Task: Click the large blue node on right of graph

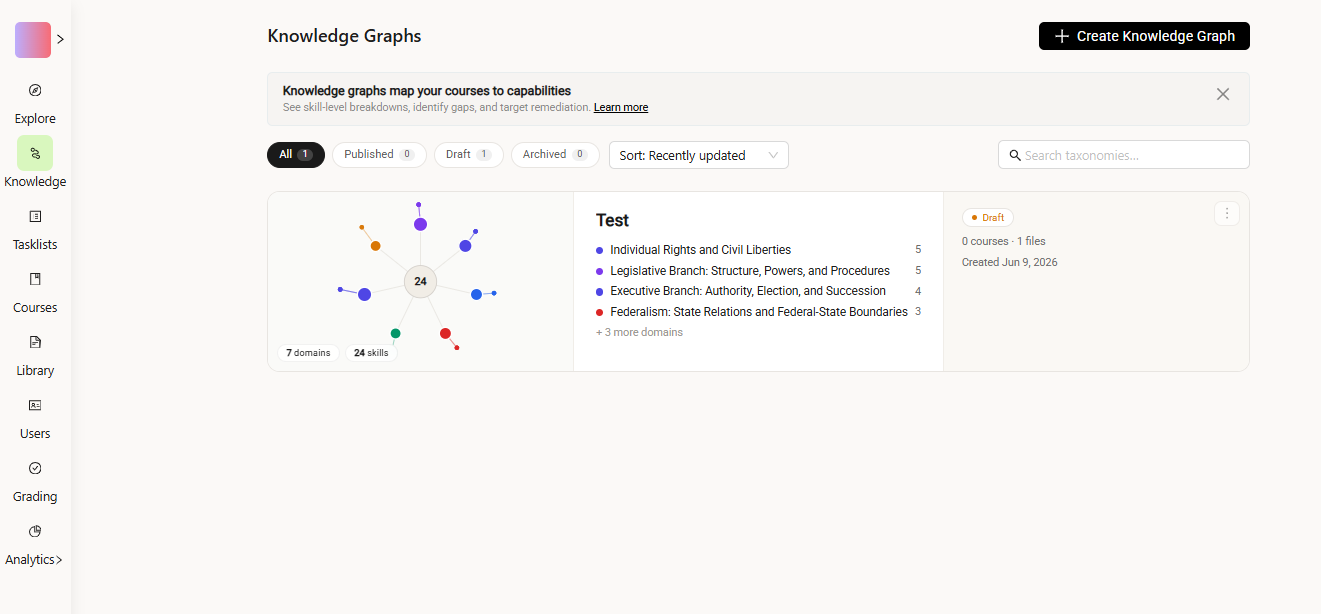Action: pos(476,294)
